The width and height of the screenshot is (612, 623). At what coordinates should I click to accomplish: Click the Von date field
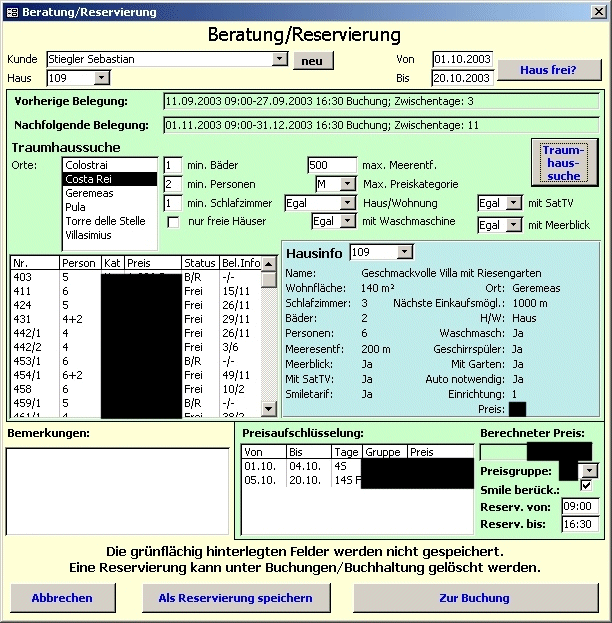click(x=462, y=59)
